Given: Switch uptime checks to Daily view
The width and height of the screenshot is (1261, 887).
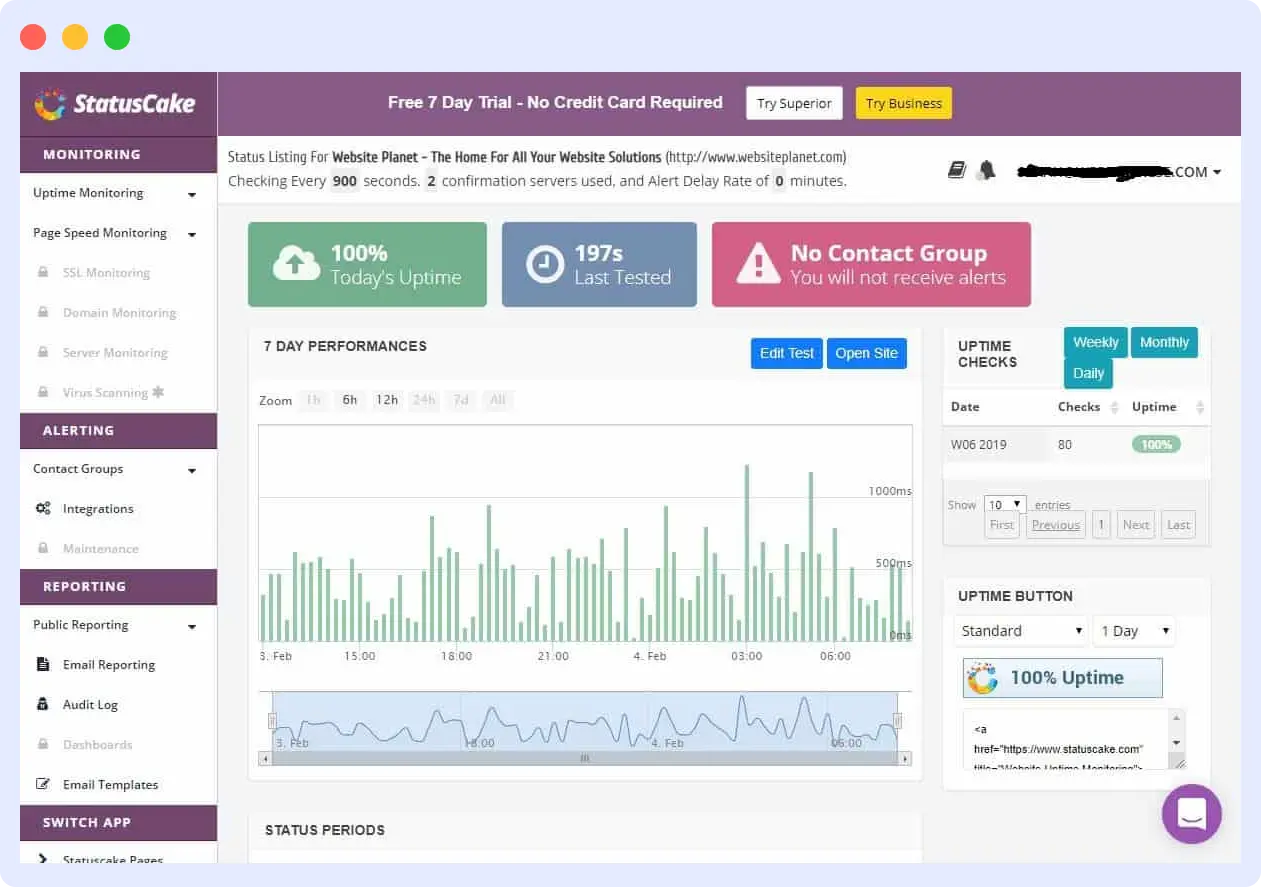Looking at the screenshot, I should (1088, 372).
